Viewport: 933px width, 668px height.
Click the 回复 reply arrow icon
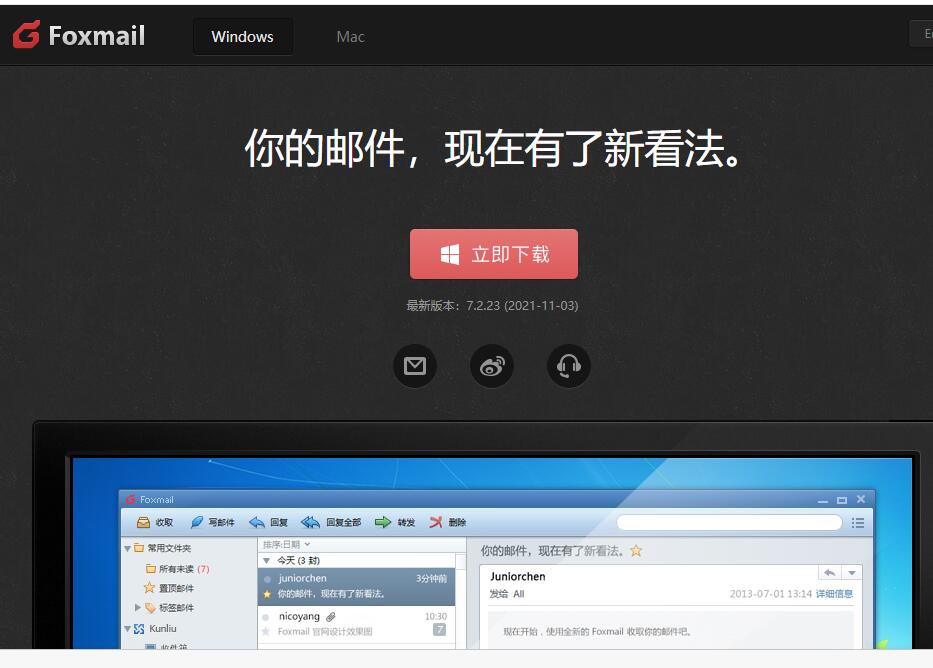tap(257, 522)
